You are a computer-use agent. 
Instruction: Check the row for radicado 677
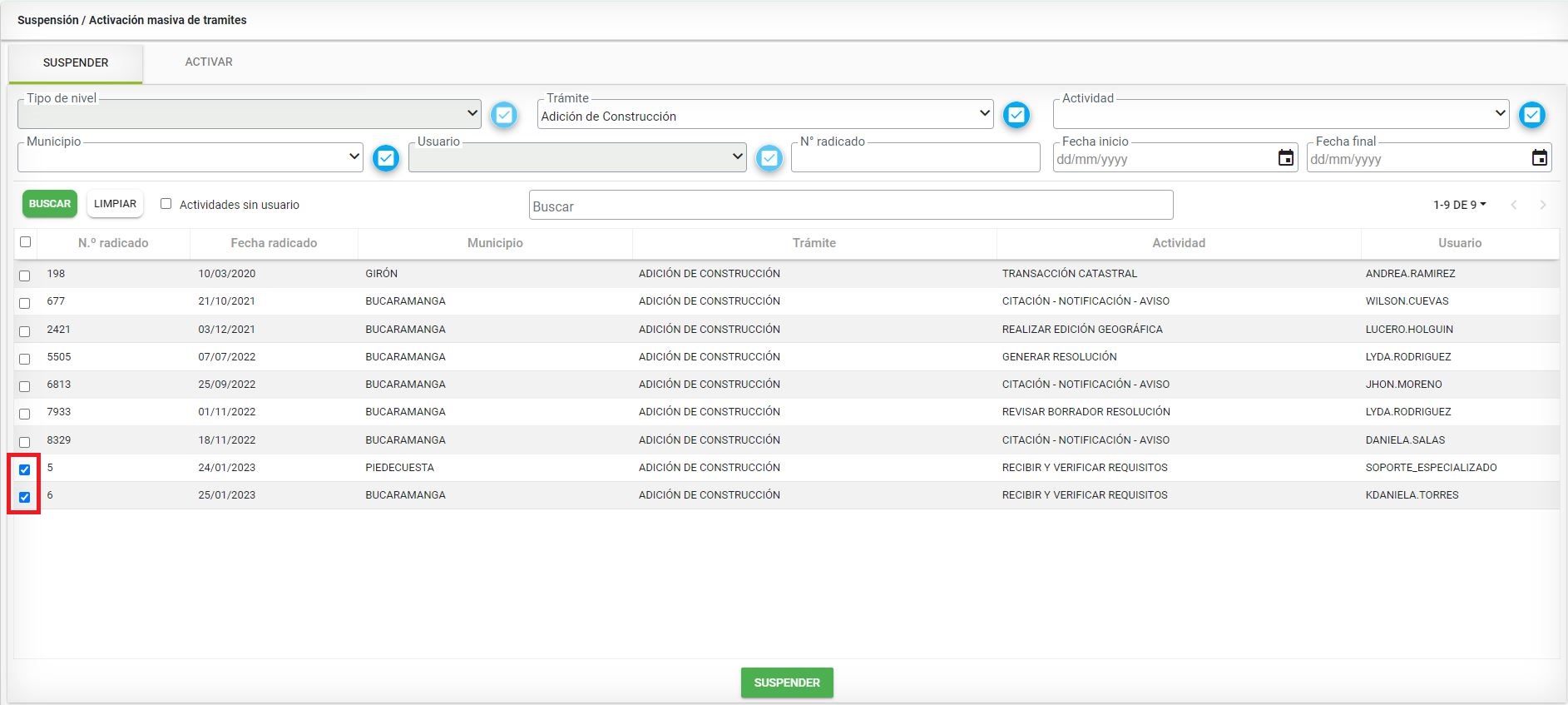click(x=25, y=303)
